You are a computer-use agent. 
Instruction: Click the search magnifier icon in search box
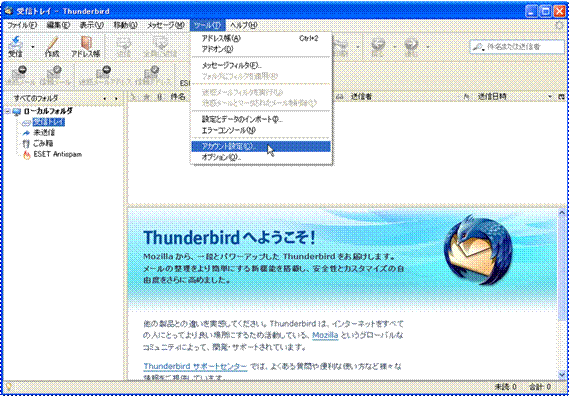[478, 47]
